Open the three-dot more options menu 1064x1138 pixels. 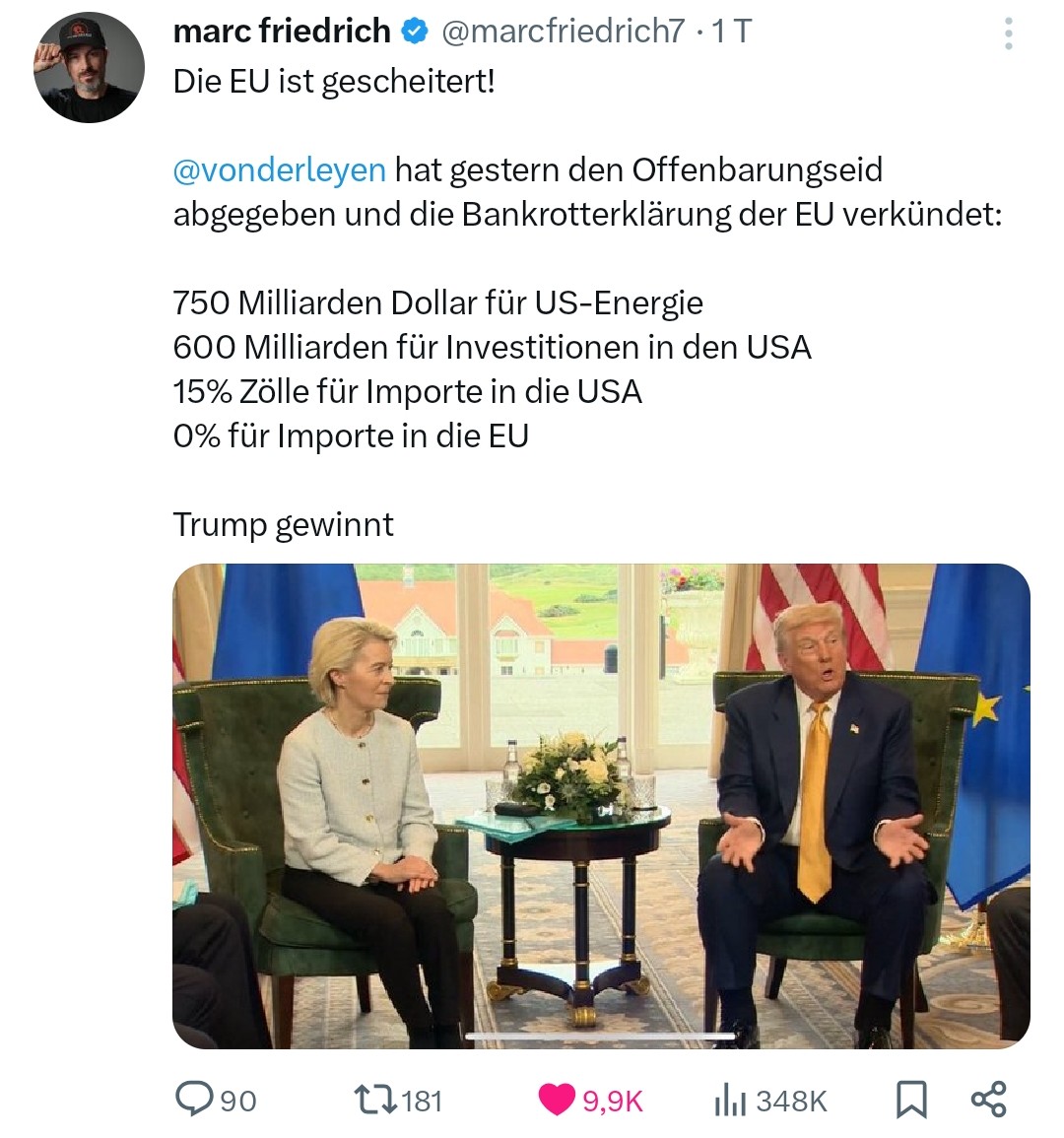[1008, 33]
